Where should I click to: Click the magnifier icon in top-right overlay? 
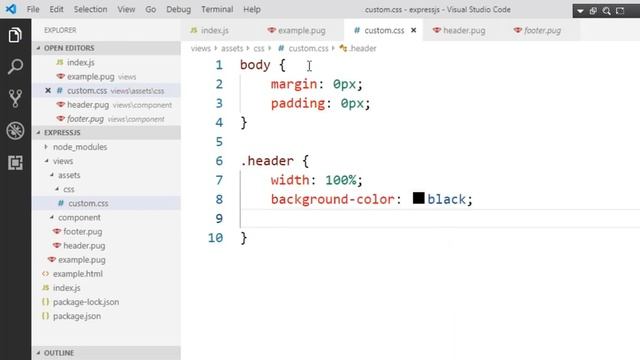[x=607, y=11]
